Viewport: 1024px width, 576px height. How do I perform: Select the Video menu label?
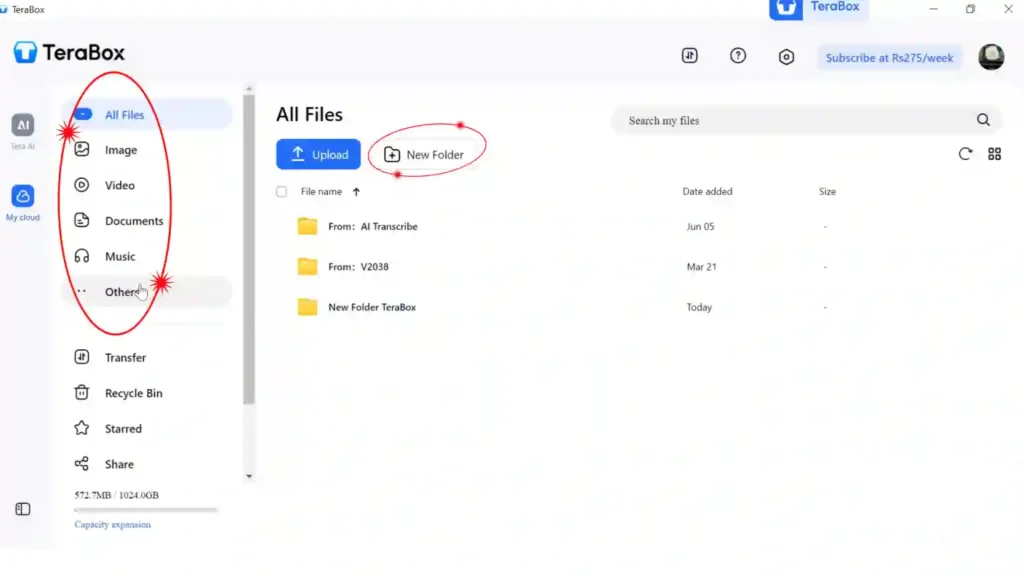(x=120, y=185)
